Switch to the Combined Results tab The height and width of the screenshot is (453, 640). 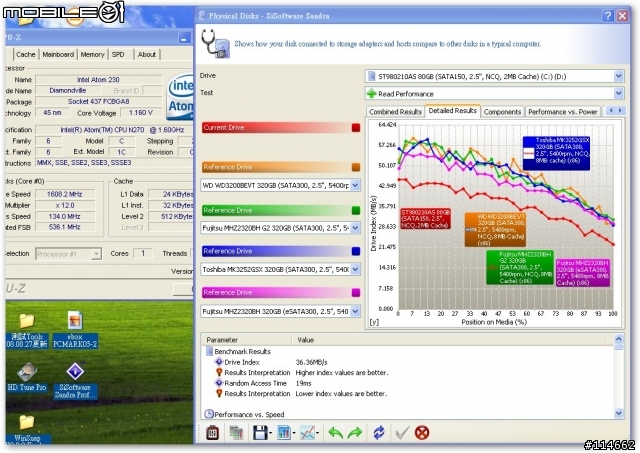coord(395,111)
